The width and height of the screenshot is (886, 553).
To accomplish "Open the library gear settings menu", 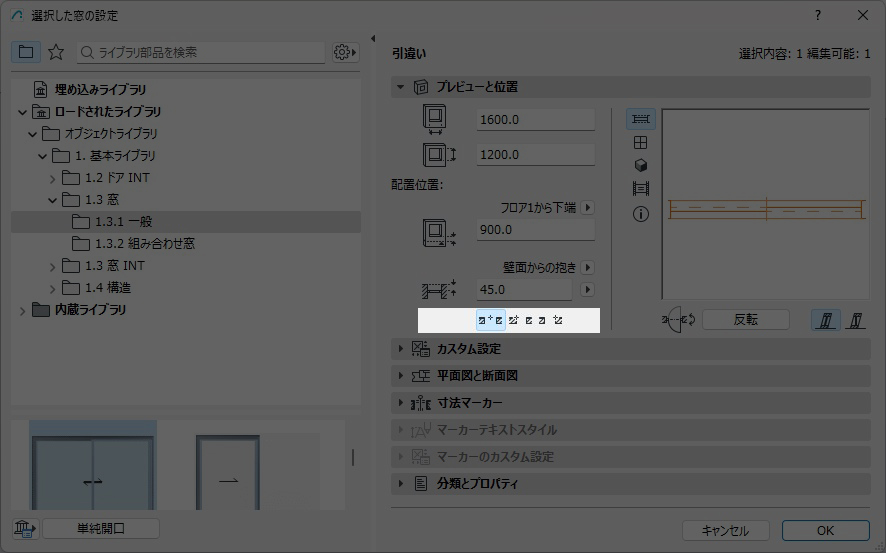I will (x=345, y=52).
